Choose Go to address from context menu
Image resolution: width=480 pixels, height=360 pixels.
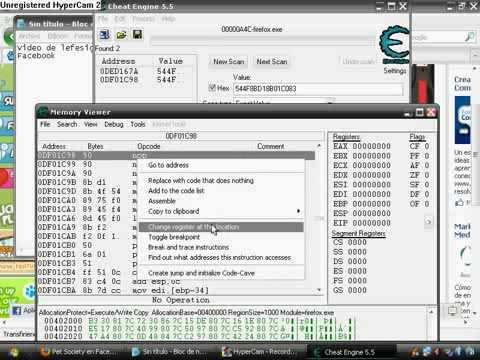221,165
